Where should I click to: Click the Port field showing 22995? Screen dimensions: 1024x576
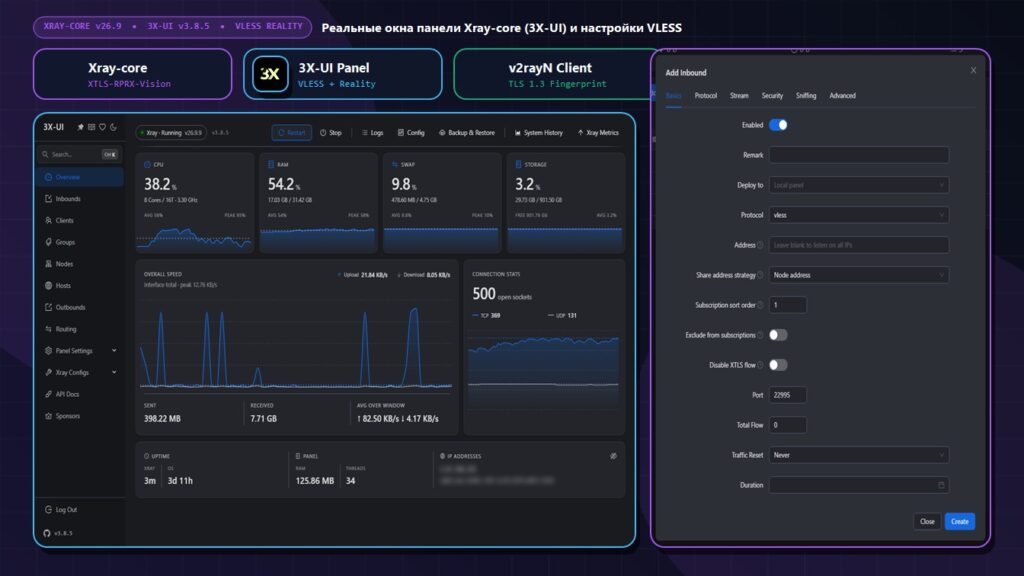[788, 395]
